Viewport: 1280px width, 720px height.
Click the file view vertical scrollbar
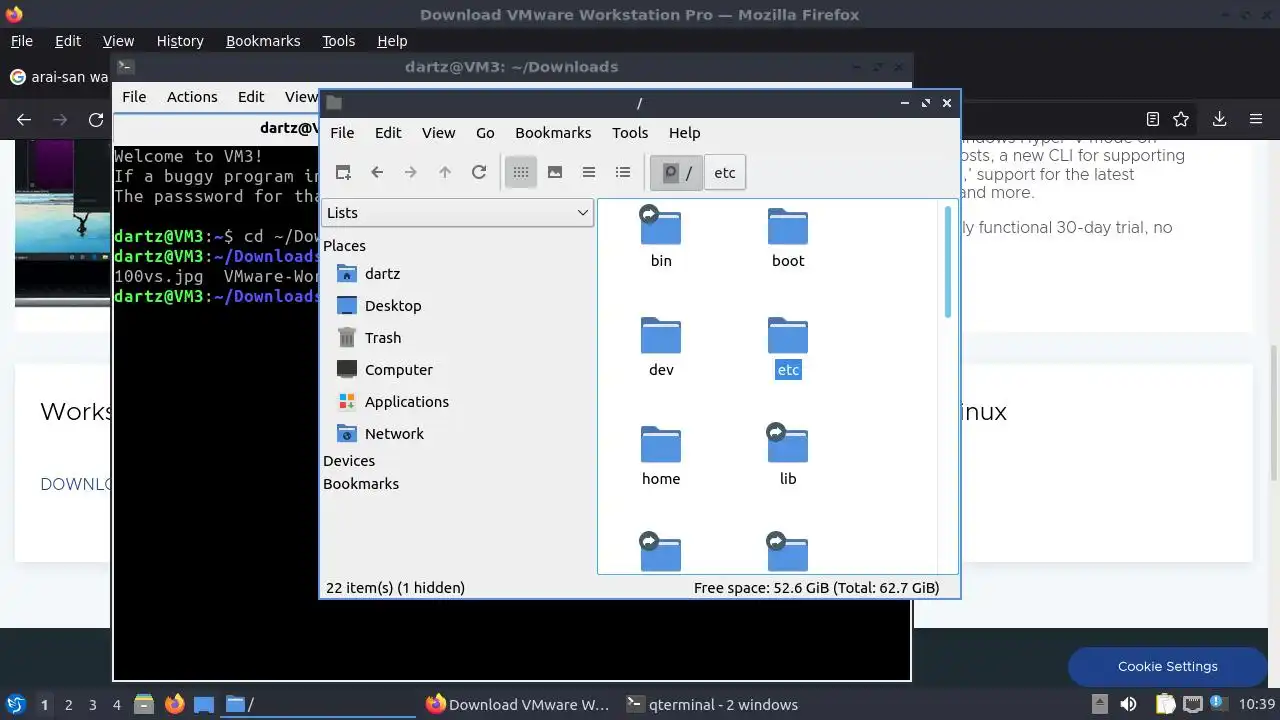(947, 263)
